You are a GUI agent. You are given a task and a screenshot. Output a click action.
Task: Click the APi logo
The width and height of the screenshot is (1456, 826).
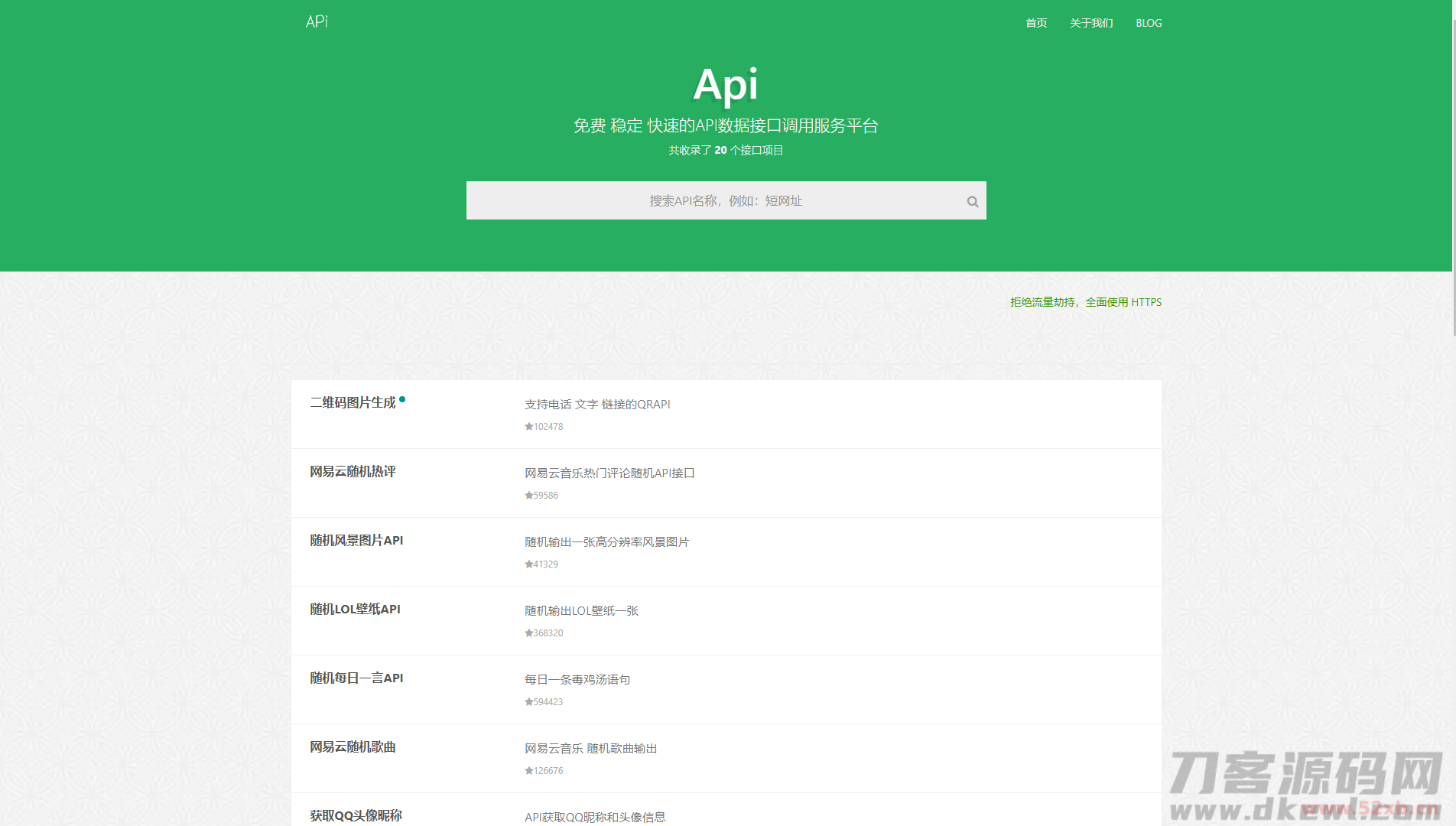tap(316, 21)
